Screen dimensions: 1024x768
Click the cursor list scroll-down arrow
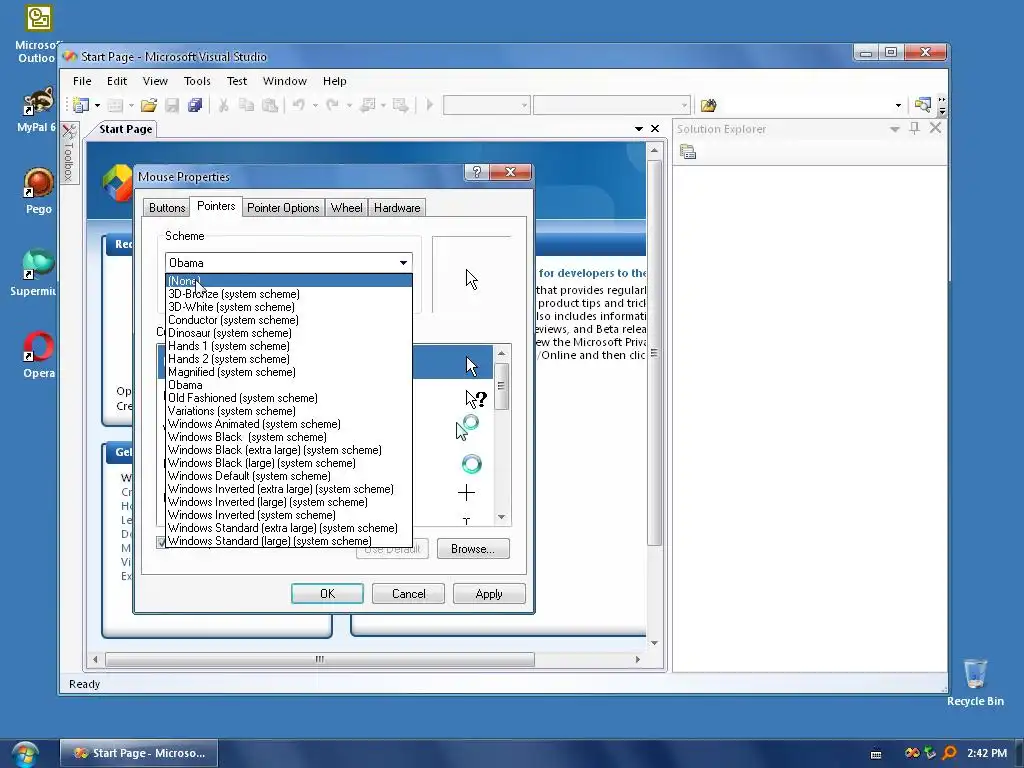pyautogui.click(x=502, y=517)
